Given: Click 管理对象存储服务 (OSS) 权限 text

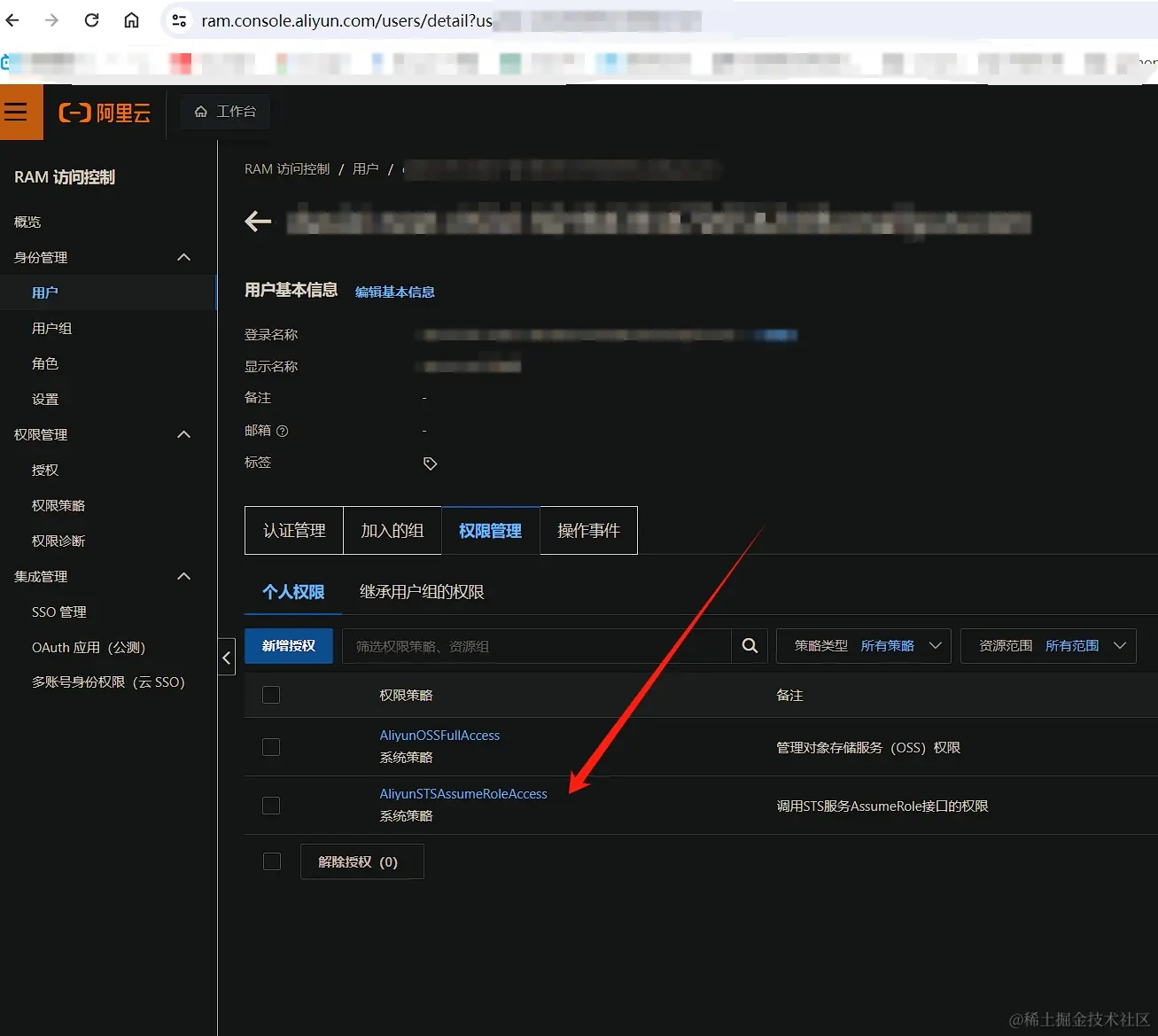Looking at the screenshot, I should (868, 747).
